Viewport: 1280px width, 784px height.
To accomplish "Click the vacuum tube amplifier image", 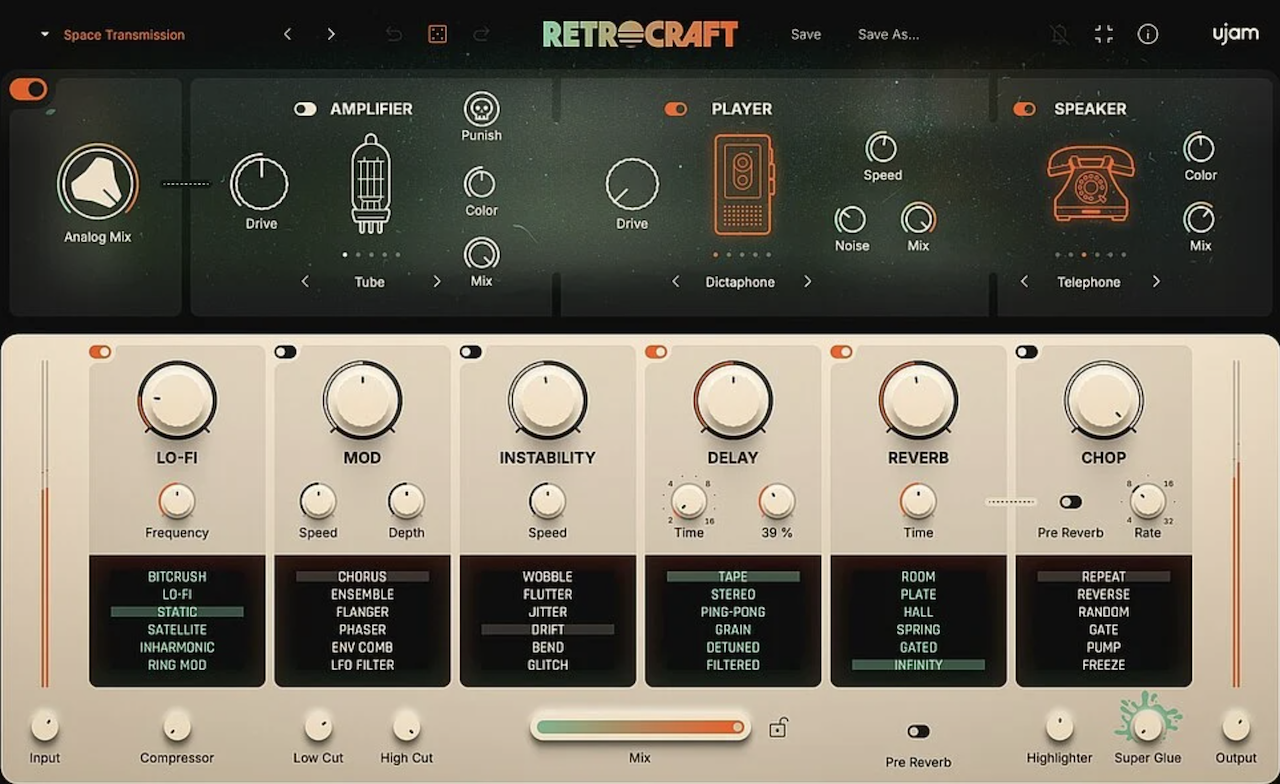I will coord(369,183).
